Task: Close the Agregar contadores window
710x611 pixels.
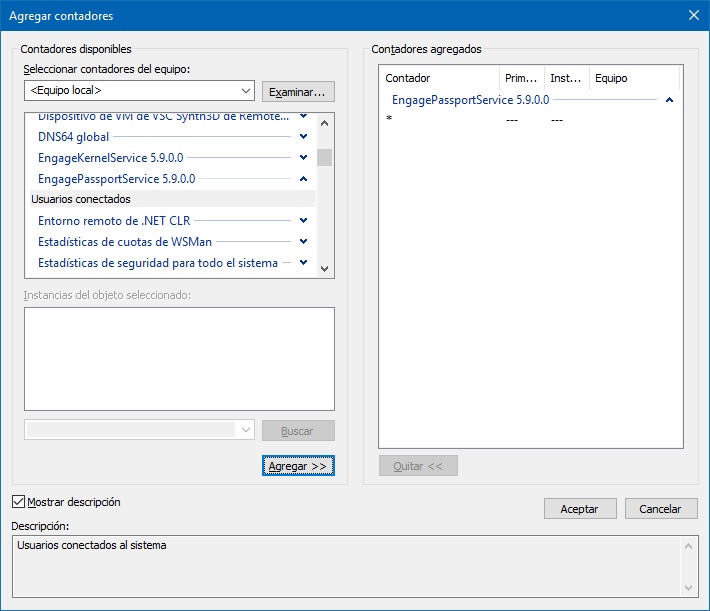Action: coord(693,15)
